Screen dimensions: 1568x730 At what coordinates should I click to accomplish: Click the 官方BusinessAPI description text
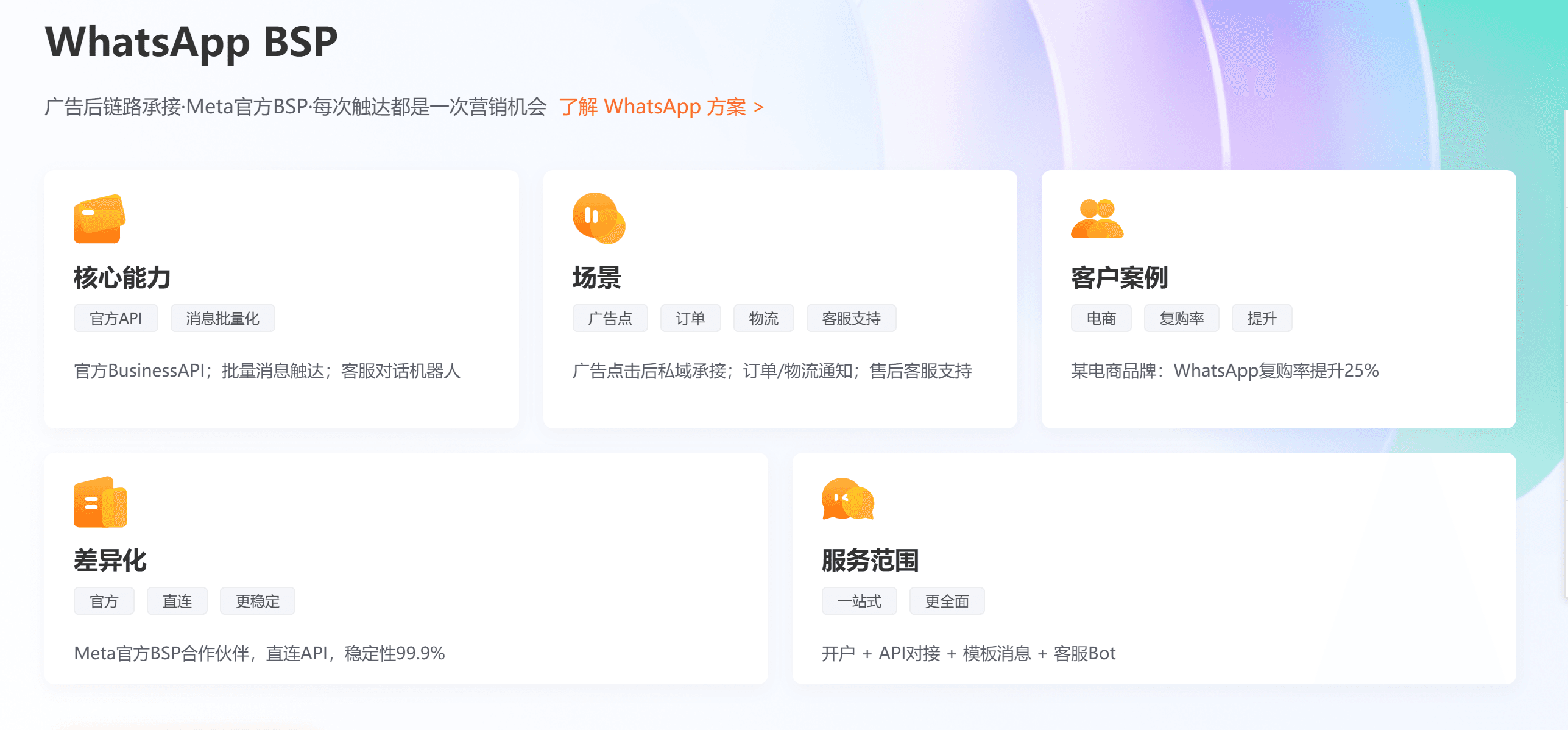coord(267,370)
